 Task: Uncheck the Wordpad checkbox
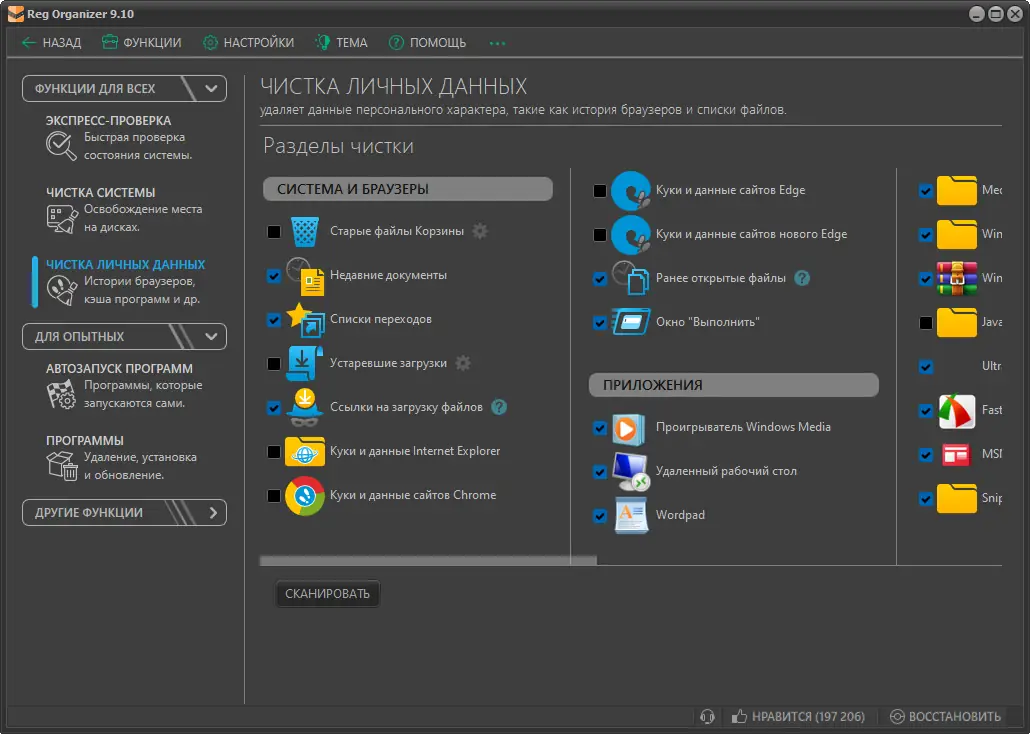[x=600, y=516]
